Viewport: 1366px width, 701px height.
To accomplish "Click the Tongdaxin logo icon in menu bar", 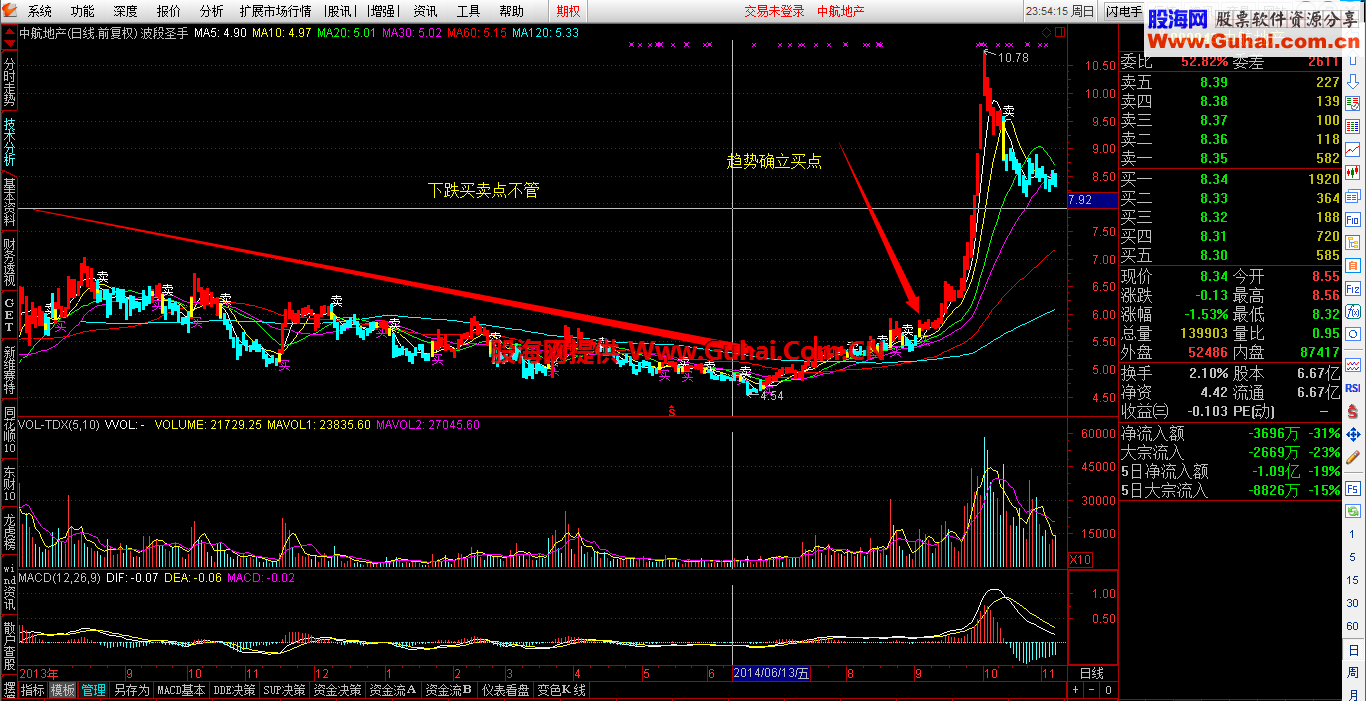I will point(9,11).
